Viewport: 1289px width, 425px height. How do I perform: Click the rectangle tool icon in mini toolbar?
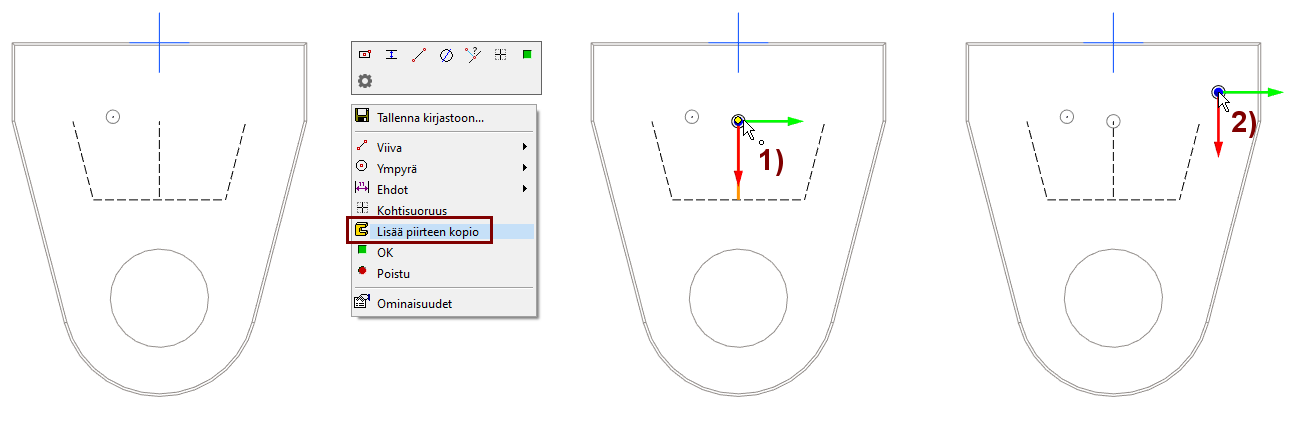tap(364, 55)
